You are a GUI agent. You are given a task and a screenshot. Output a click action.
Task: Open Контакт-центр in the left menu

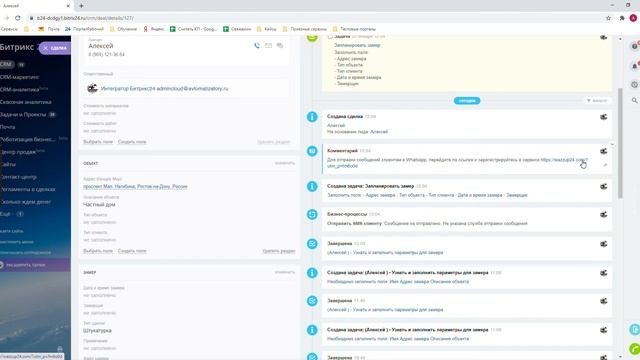[x=18, y=177]
